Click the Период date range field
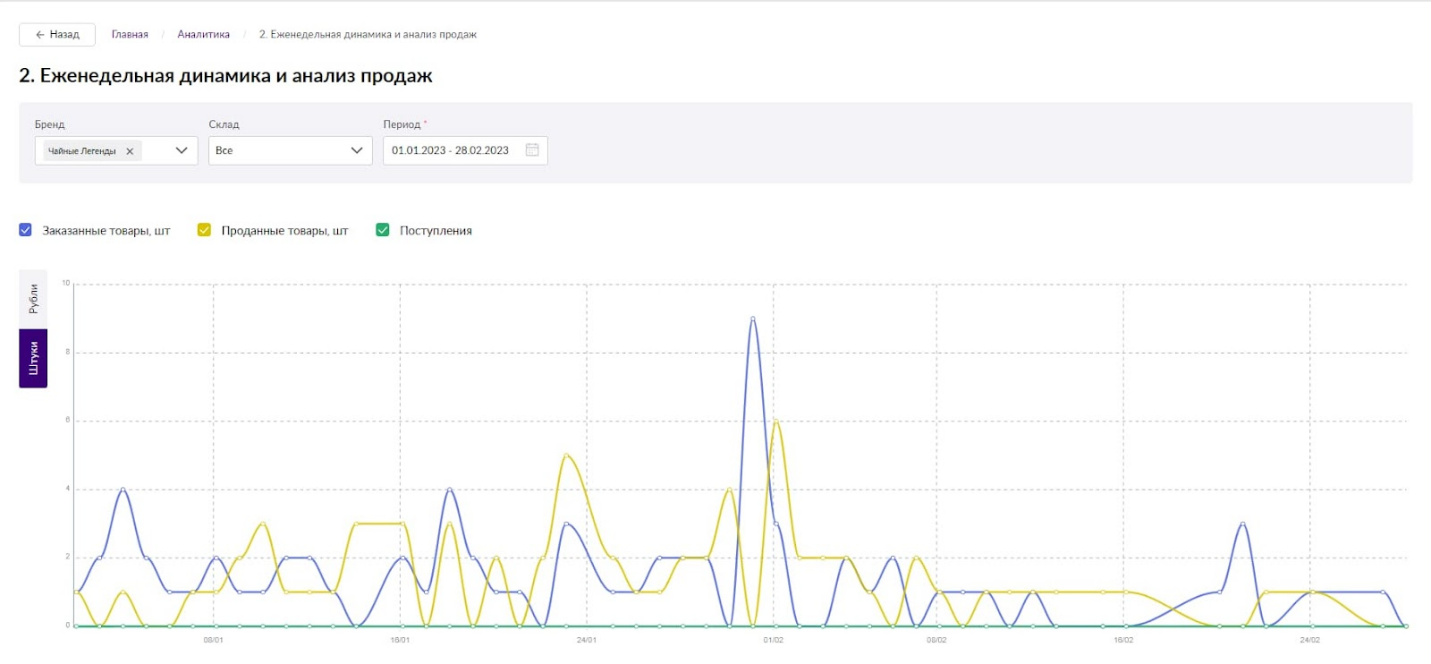Viewport: 1431px width, 664px height. [465, 151]
